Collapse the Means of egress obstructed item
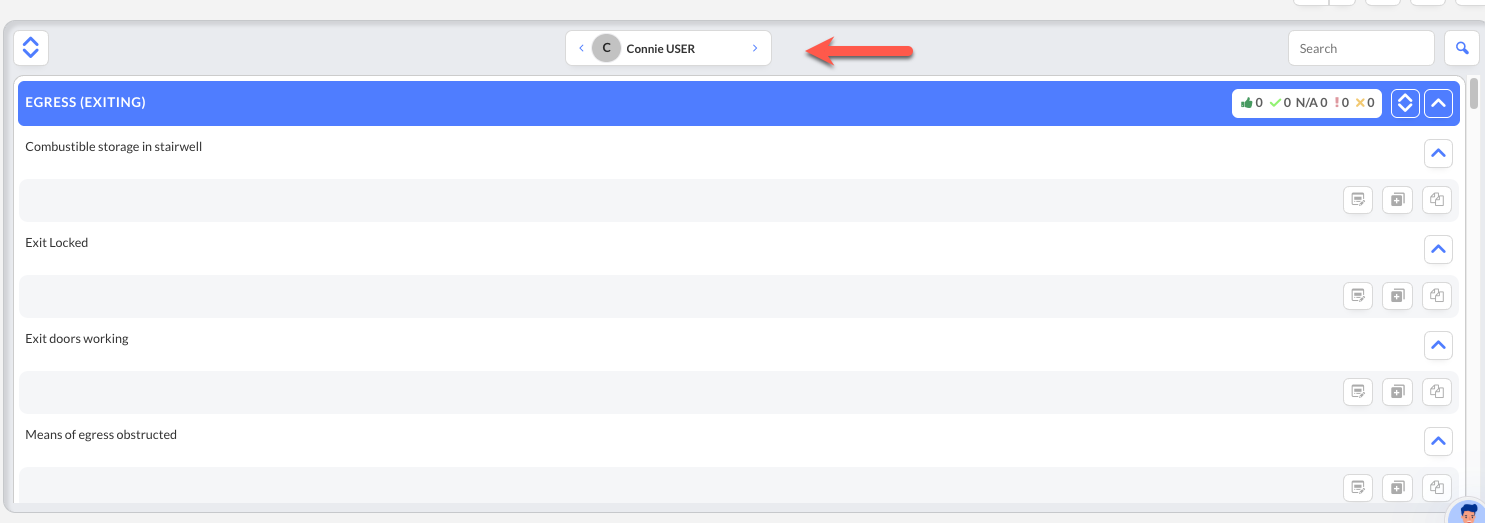The image size is (1485, 523). [x=1438, y=441]
